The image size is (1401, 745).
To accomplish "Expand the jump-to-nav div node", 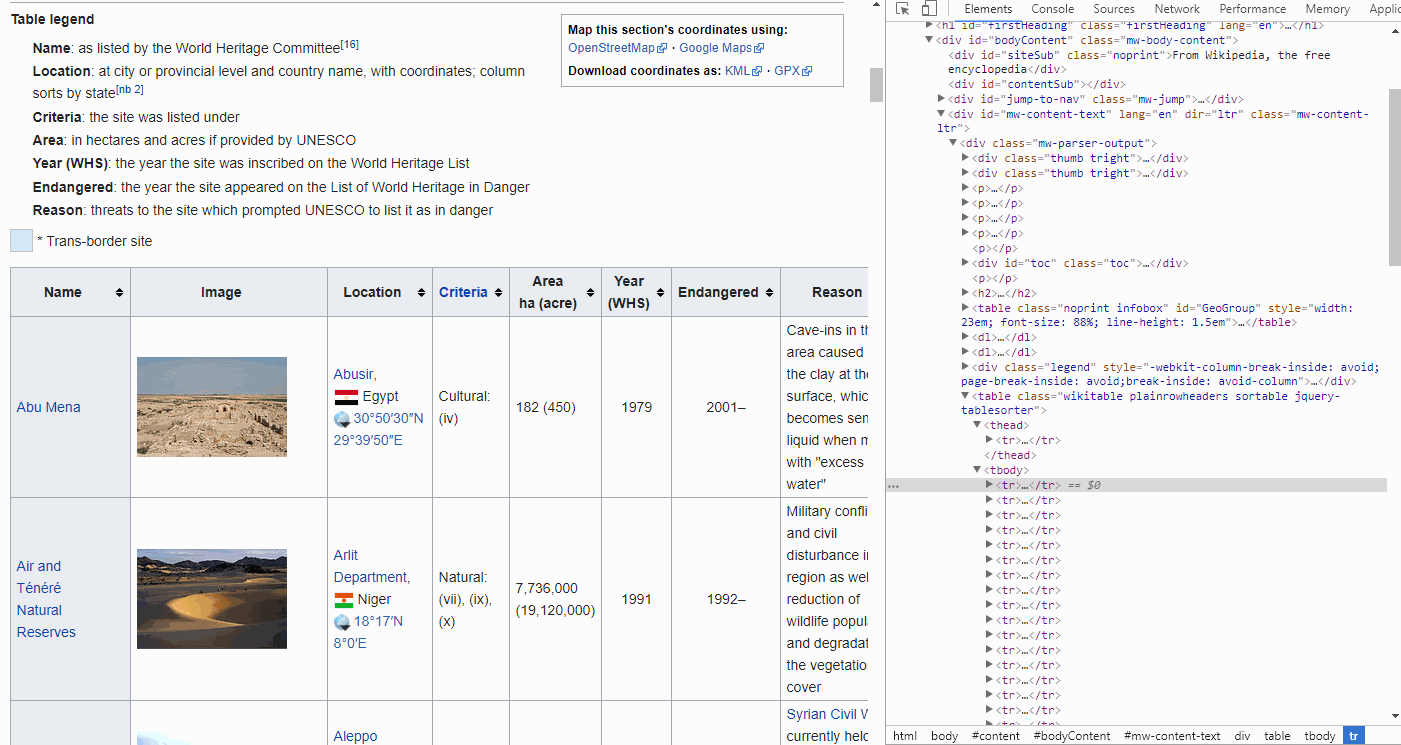I will pyautogui.click(x=941, y=99).
